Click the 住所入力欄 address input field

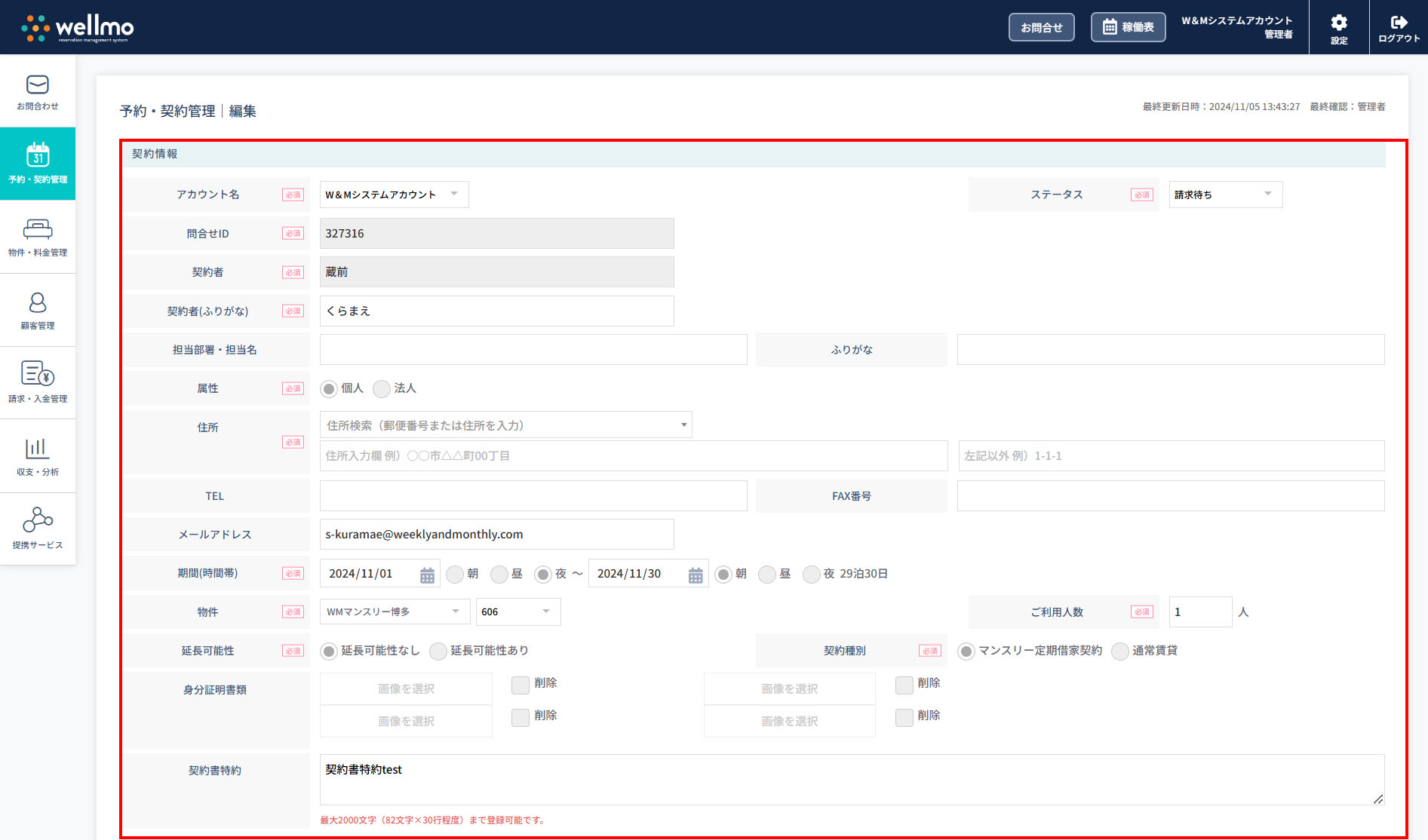click(x=634, y=456)
